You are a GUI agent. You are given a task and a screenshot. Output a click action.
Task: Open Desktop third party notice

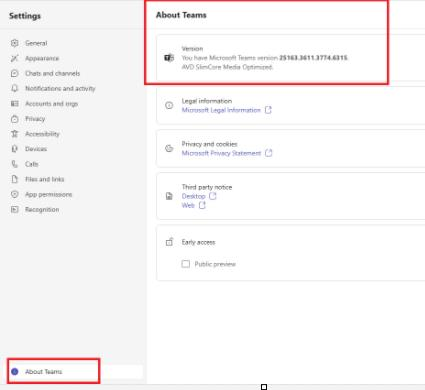click(193, 196)
